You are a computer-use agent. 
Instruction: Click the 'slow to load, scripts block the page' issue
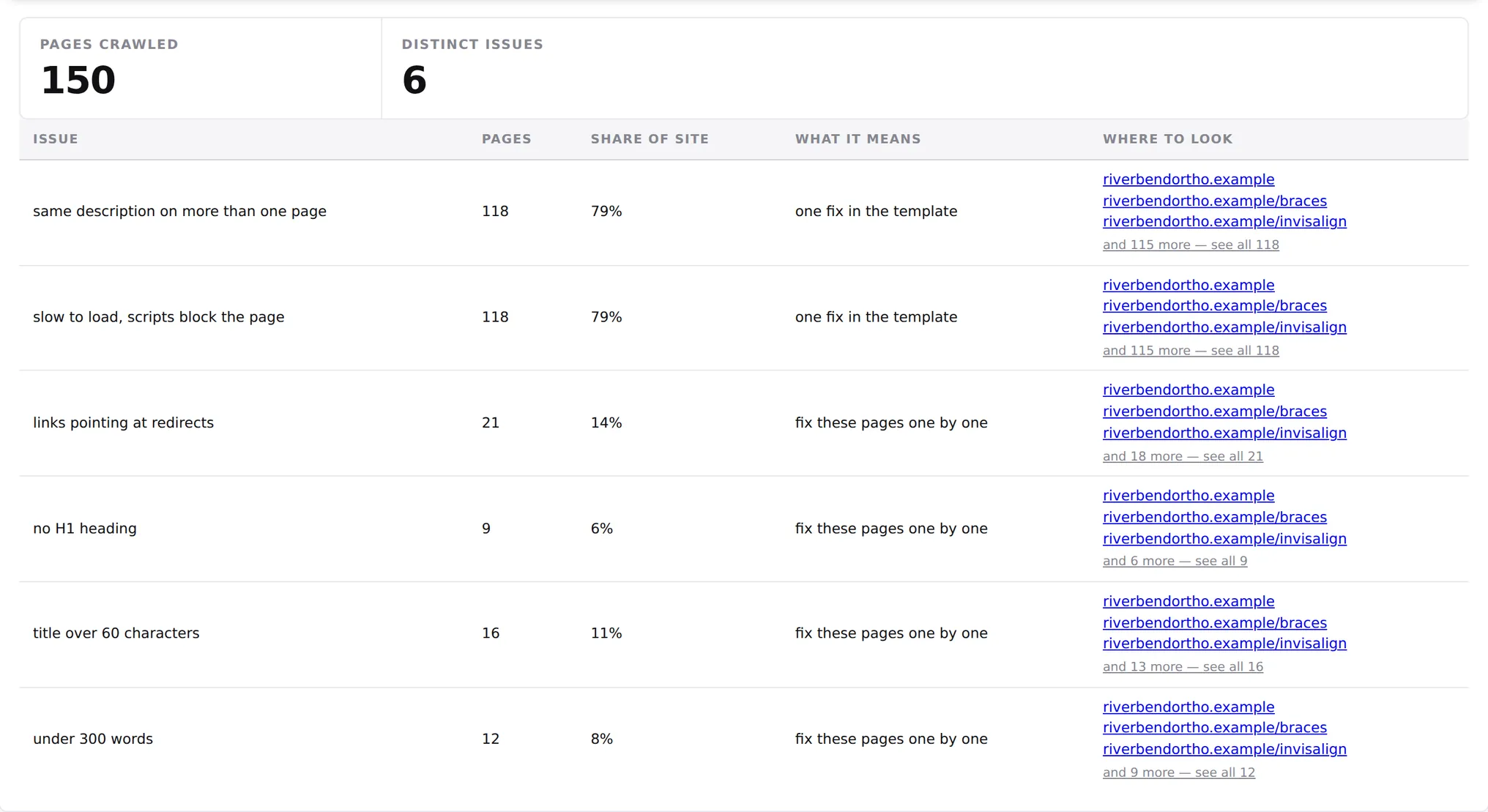tap(158, 317)
